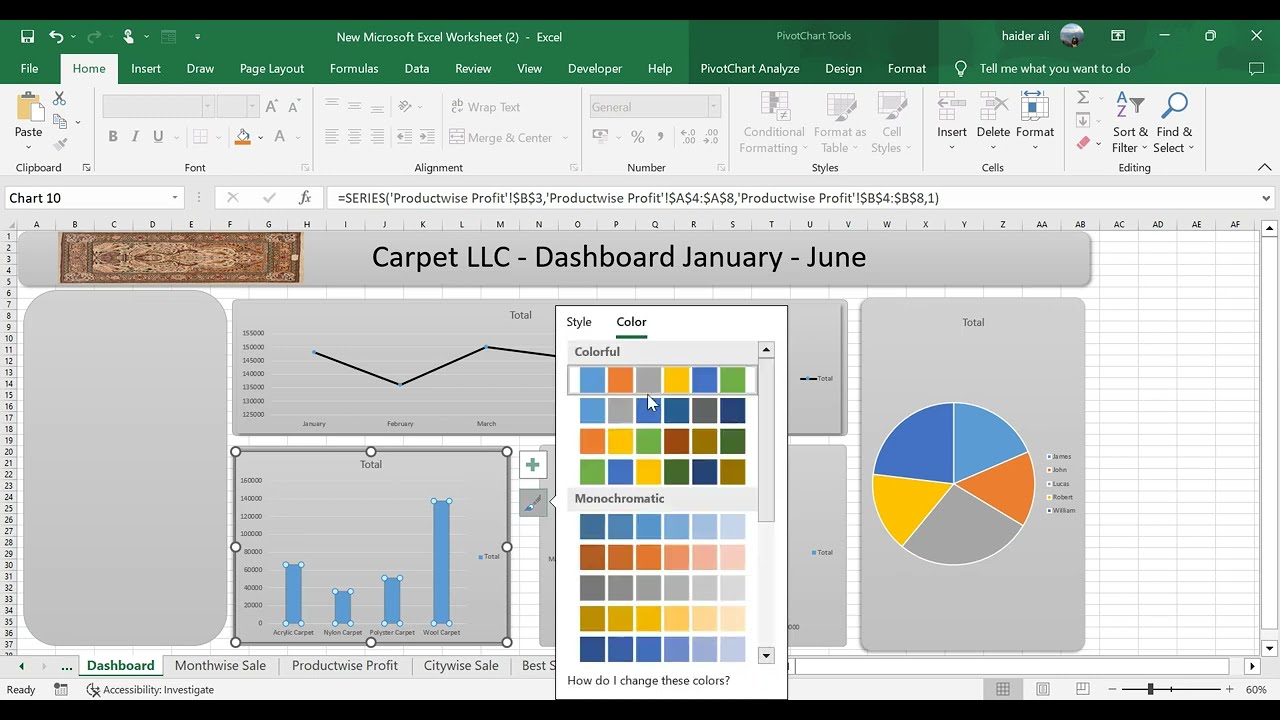Open Sort & Filter menu

click(x=1131, y=123)
